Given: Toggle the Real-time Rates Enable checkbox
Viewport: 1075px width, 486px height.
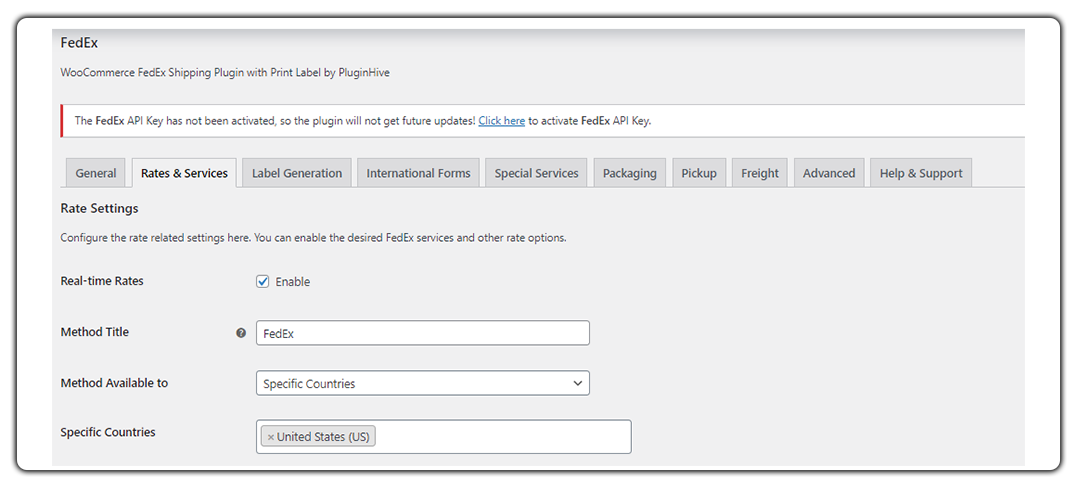Looking at the screenshot, I should click(x=263, y=282).
